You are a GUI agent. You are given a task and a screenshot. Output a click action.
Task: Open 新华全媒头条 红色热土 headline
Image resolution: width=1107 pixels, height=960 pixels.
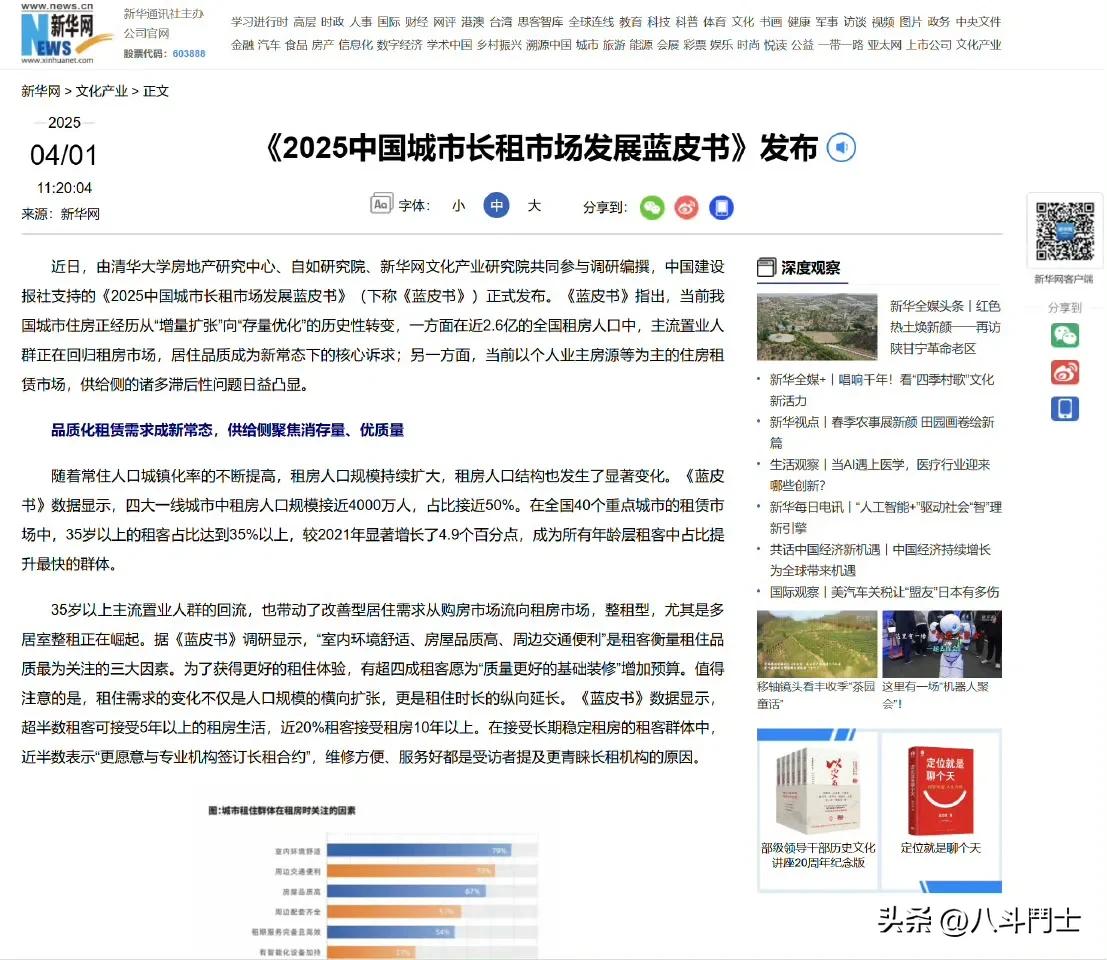945,327
